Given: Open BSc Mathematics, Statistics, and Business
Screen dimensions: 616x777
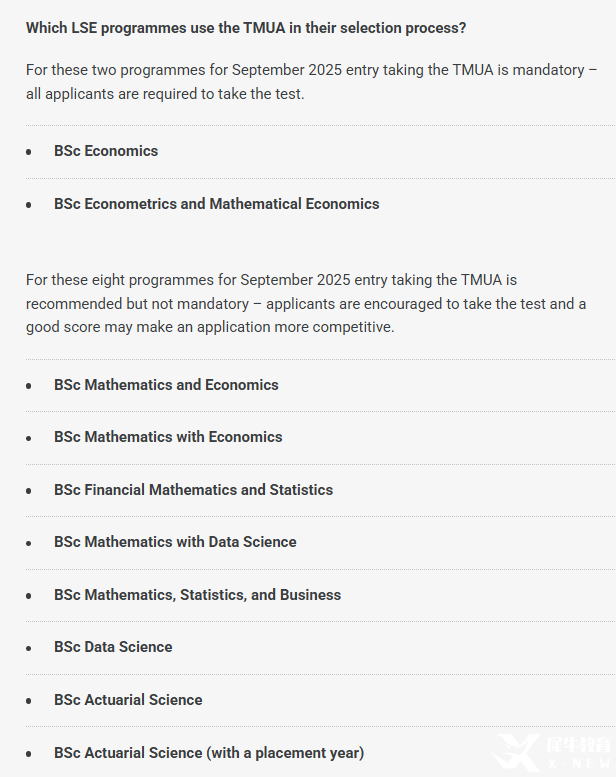Looking at the screenshot, I should (x=197, y=595).
